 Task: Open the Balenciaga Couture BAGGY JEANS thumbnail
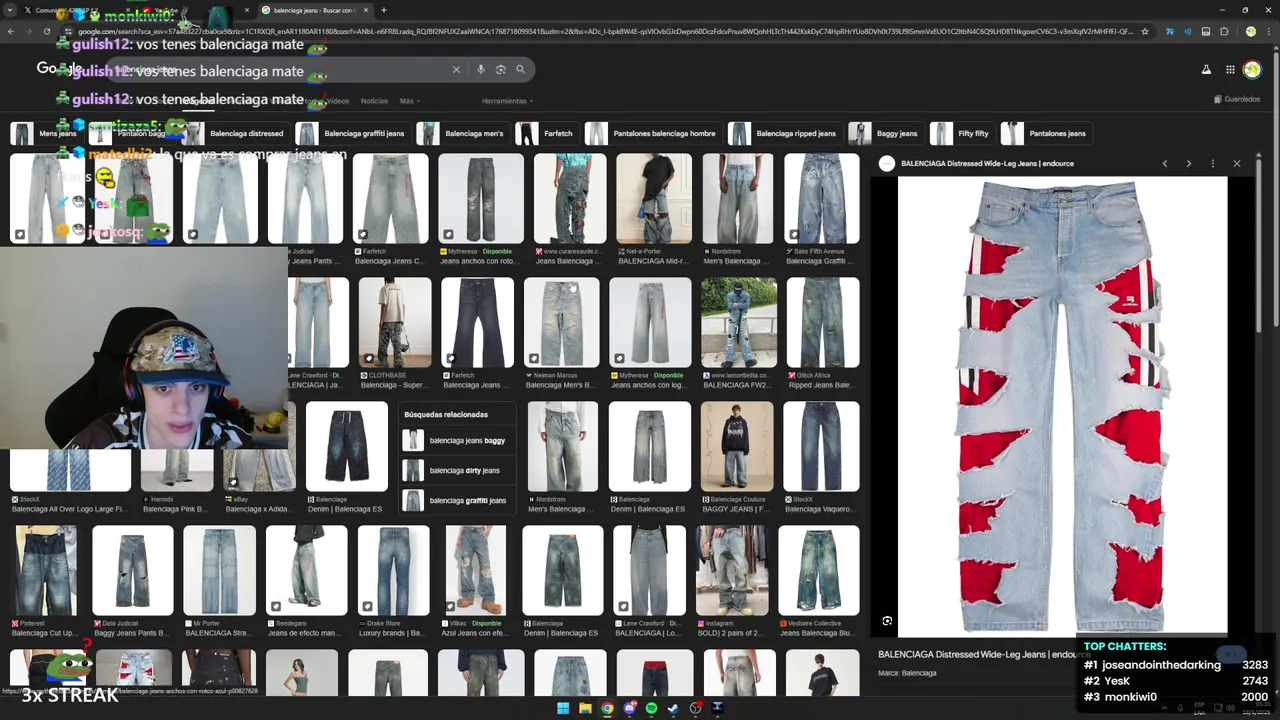click(737, 446)
